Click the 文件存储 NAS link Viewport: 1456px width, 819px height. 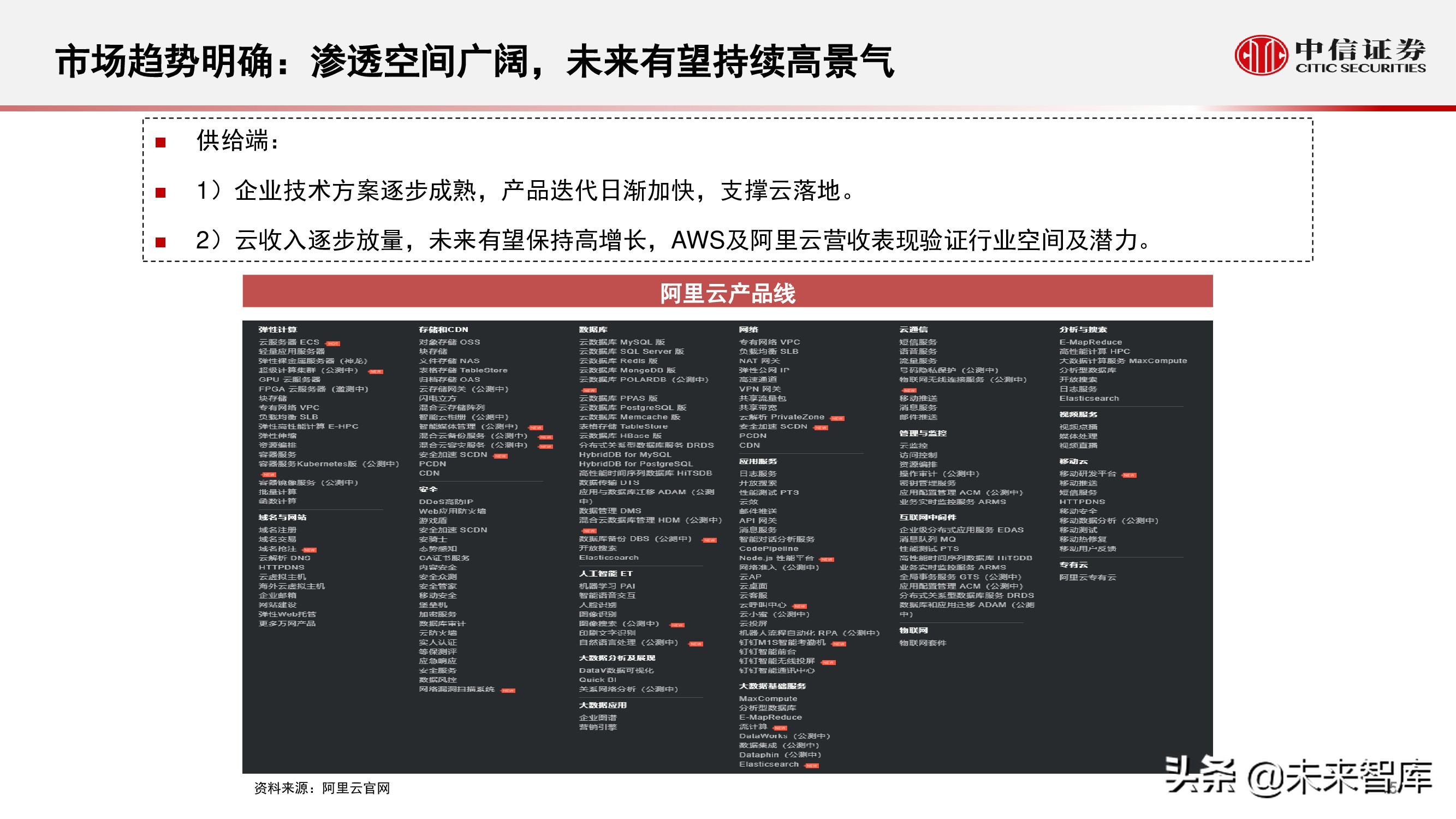point(449,360)
